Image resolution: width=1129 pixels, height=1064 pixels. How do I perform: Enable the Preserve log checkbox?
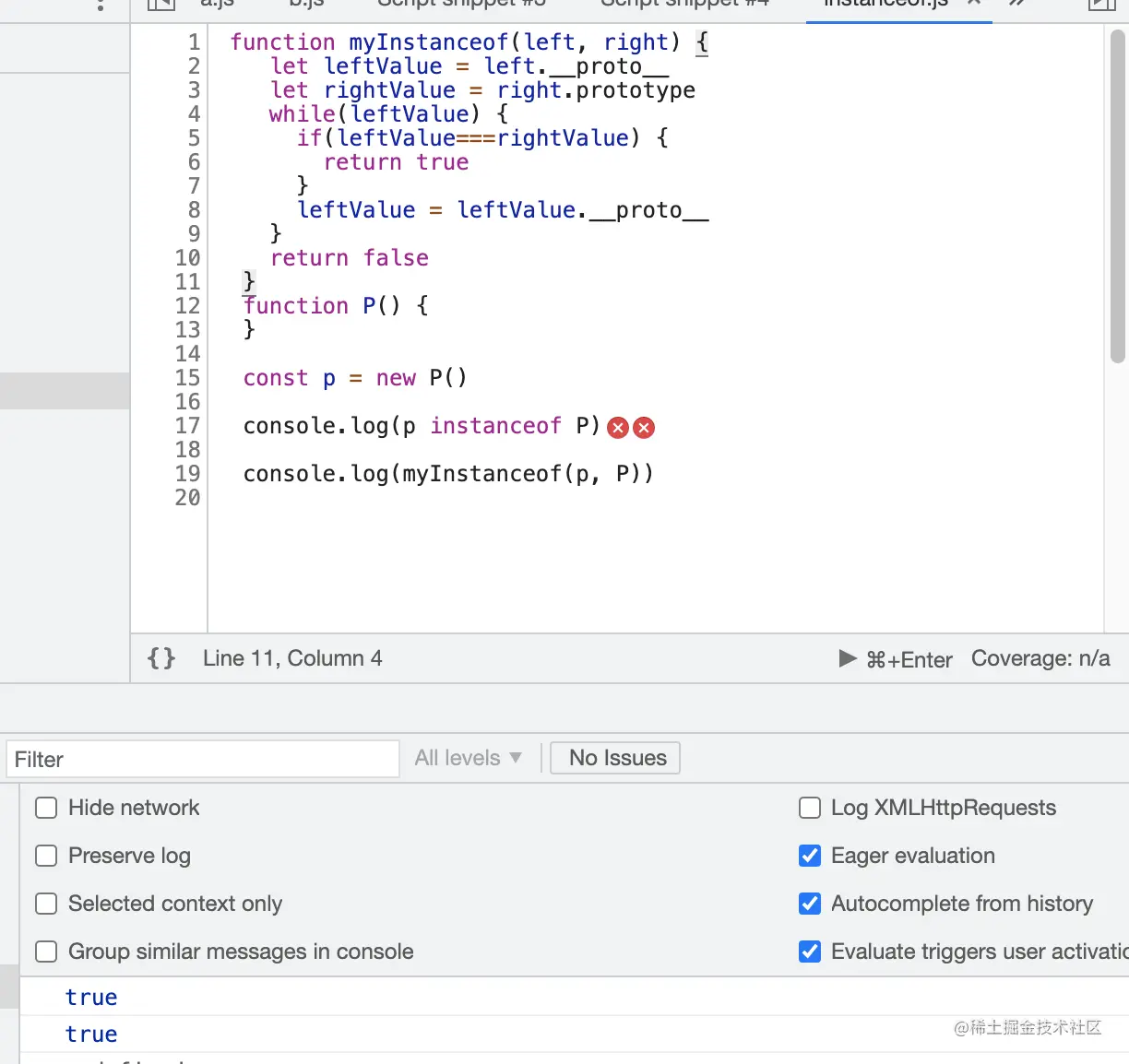point(46,856)
